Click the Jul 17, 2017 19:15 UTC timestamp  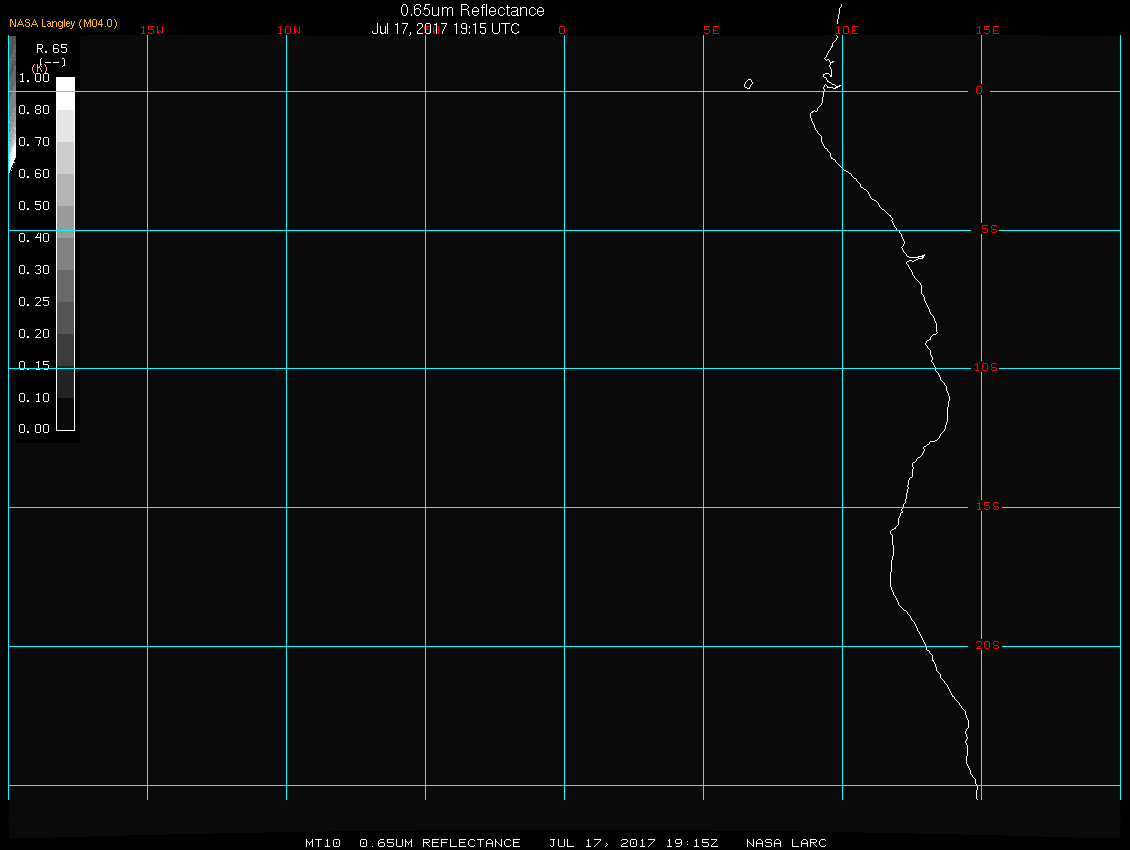click(x=445, y=29)
